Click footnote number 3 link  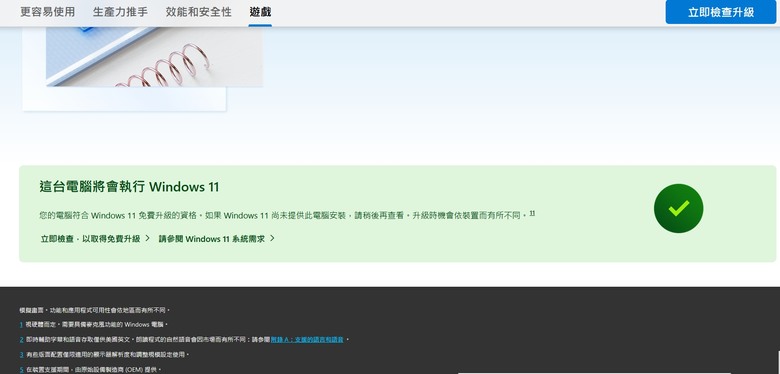[x=21, y=355]
